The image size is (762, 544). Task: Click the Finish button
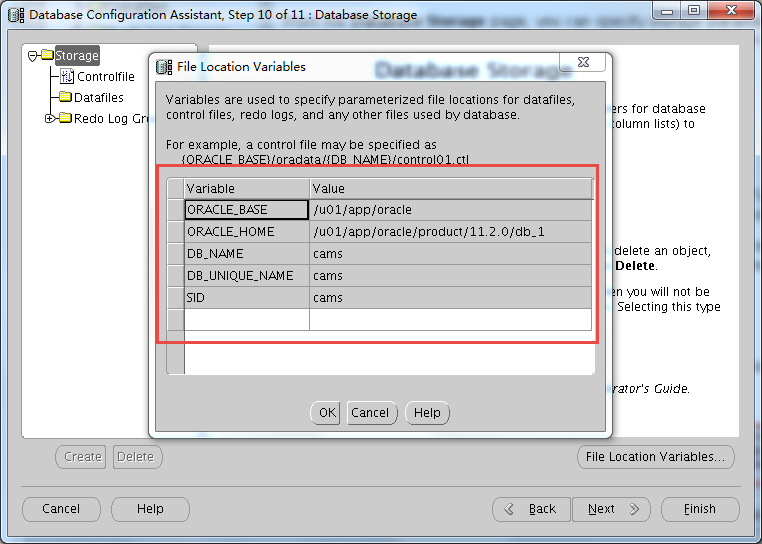(x=700, y=509)
